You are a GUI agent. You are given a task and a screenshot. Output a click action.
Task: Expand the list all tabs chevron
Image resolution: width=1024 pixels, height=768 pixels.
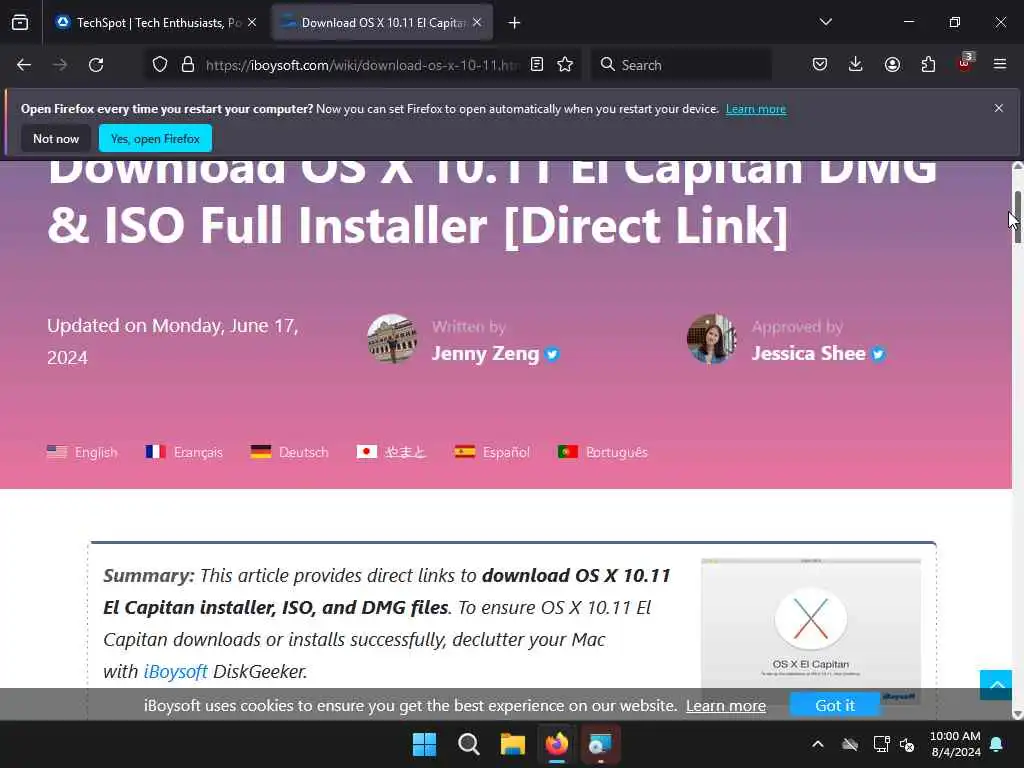click(825, 22)
